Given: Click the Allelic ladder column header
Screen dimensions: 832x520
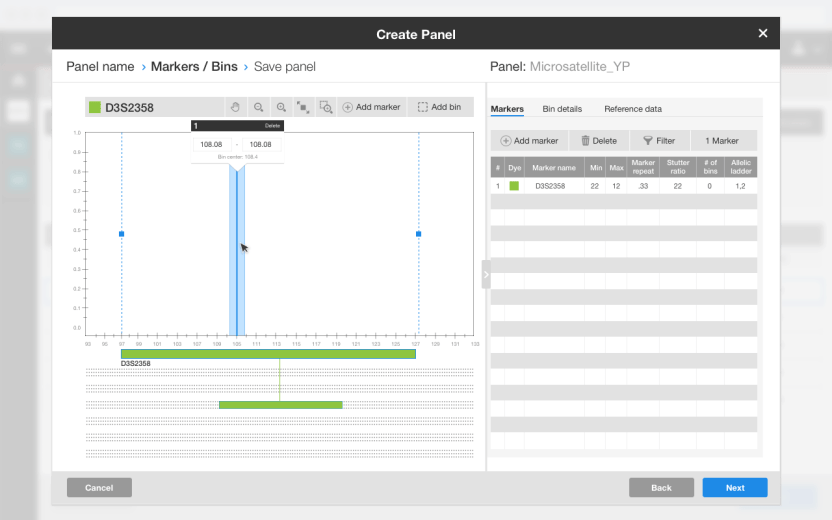Looking at the screenshot, I should (x=741, y=167).
